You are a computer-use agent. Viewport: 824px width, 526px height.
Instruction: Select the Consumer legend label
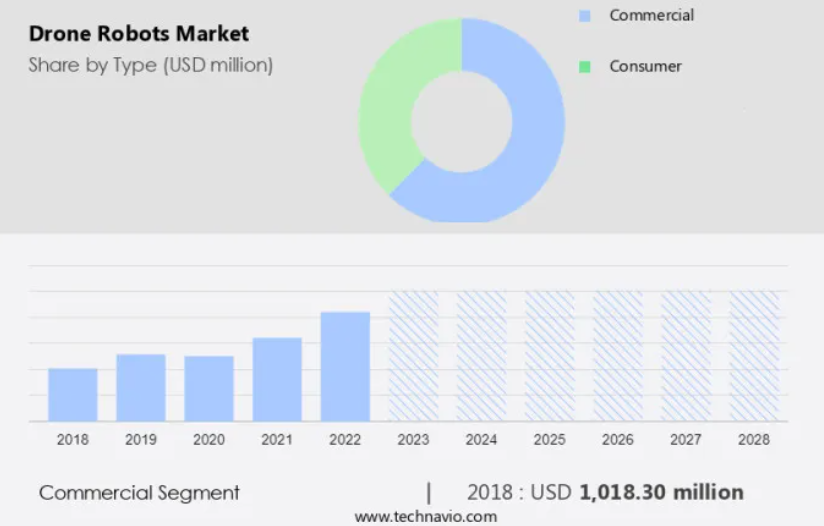pyautogui.click(x=645, y=66)
